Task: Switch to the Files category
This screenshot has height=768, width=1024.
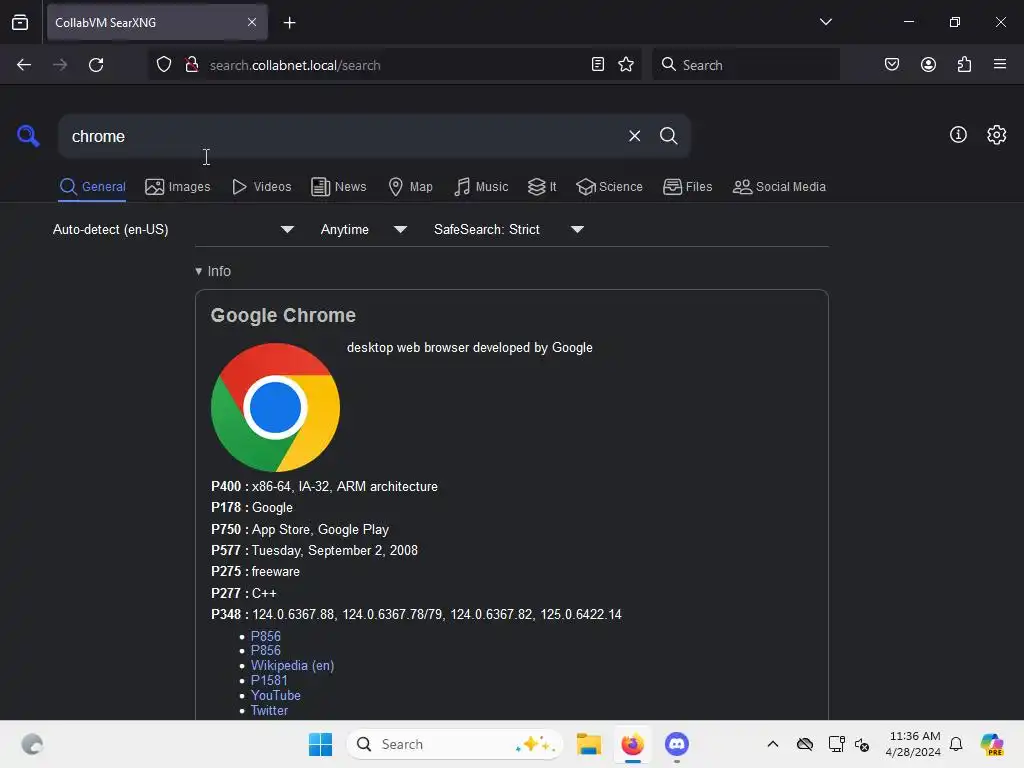Action: point(688,187)
